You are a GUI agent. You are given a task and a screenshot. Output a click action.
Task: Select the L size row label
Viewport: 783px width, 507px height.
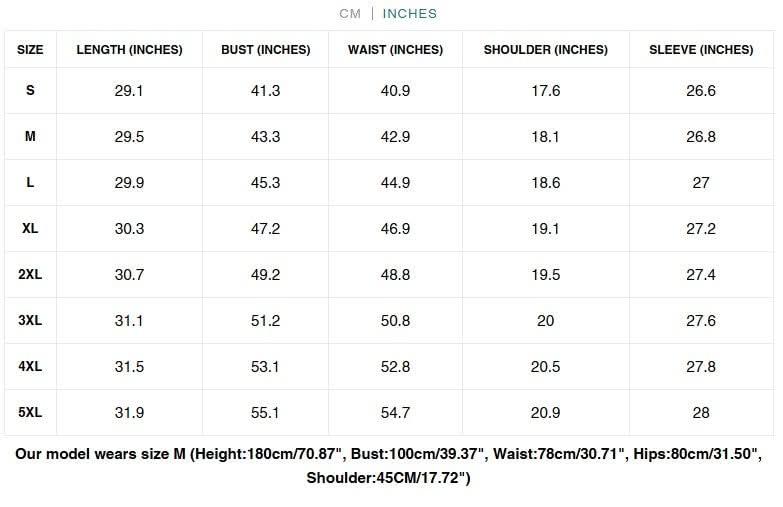tap(30, 182)
